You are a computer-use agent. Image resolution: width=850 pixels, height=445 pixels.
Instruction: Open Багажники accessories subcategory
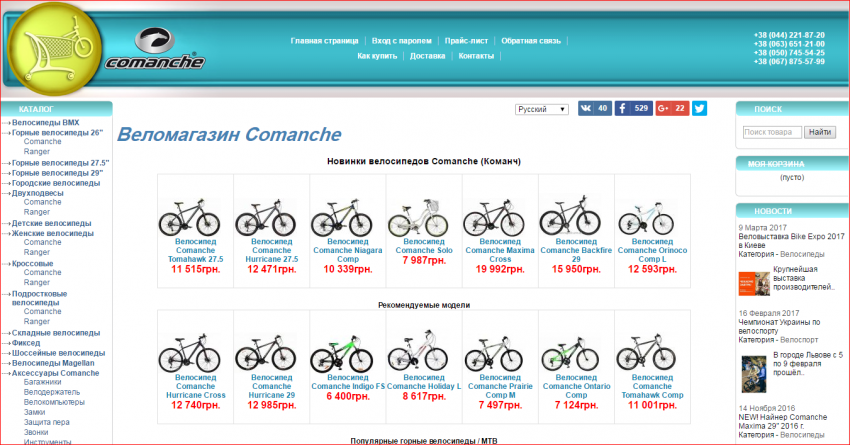[x=42, y=382]
